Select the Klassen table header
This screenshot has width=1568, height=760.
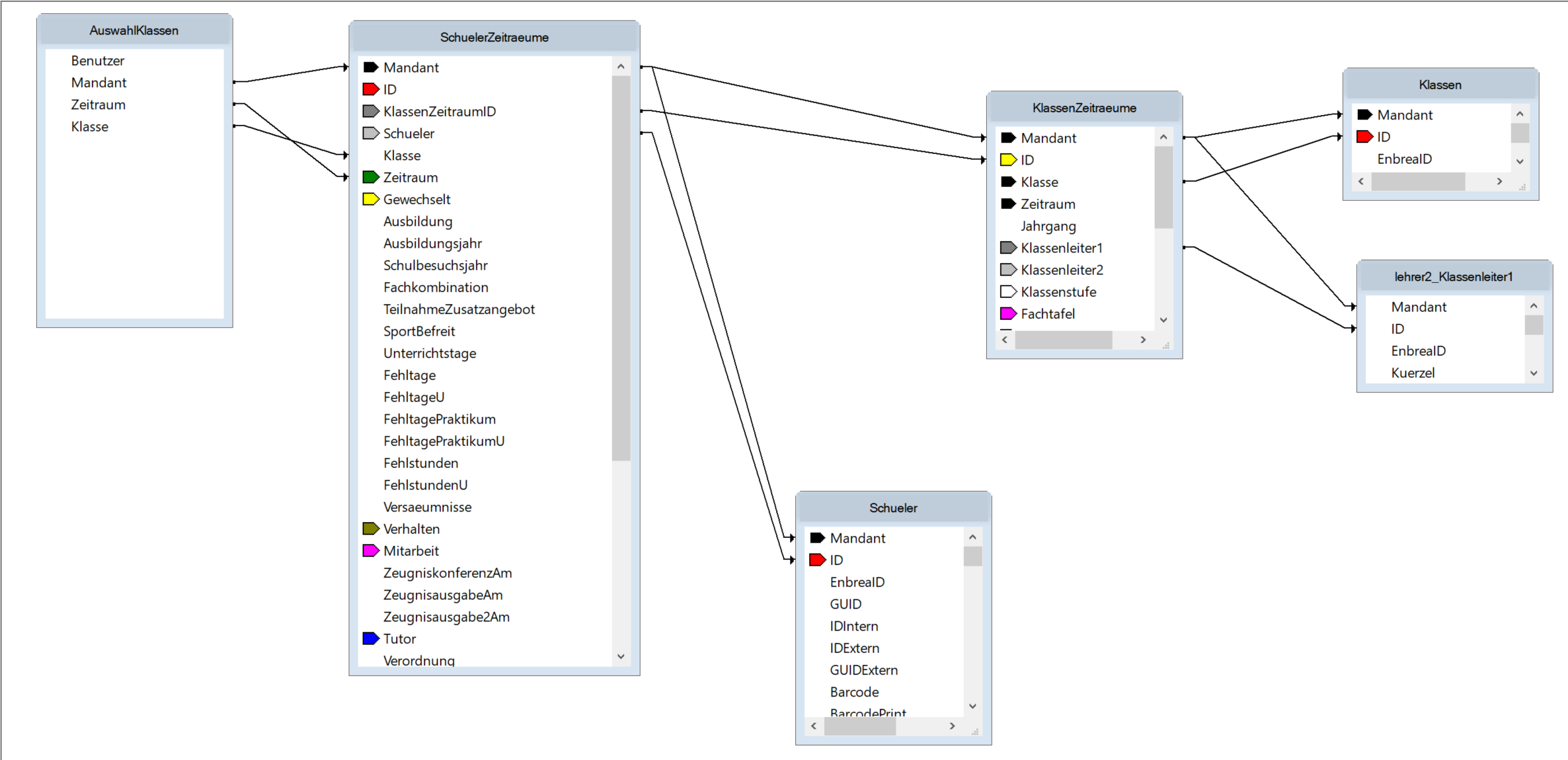pyautogui.click(x=1440, y=85)
